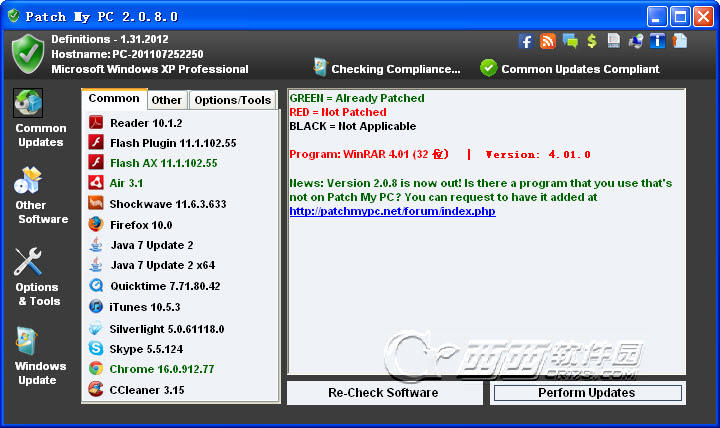
Task: Select Quicktime 7.71.80.42 text
Action: tap(165, 286)
